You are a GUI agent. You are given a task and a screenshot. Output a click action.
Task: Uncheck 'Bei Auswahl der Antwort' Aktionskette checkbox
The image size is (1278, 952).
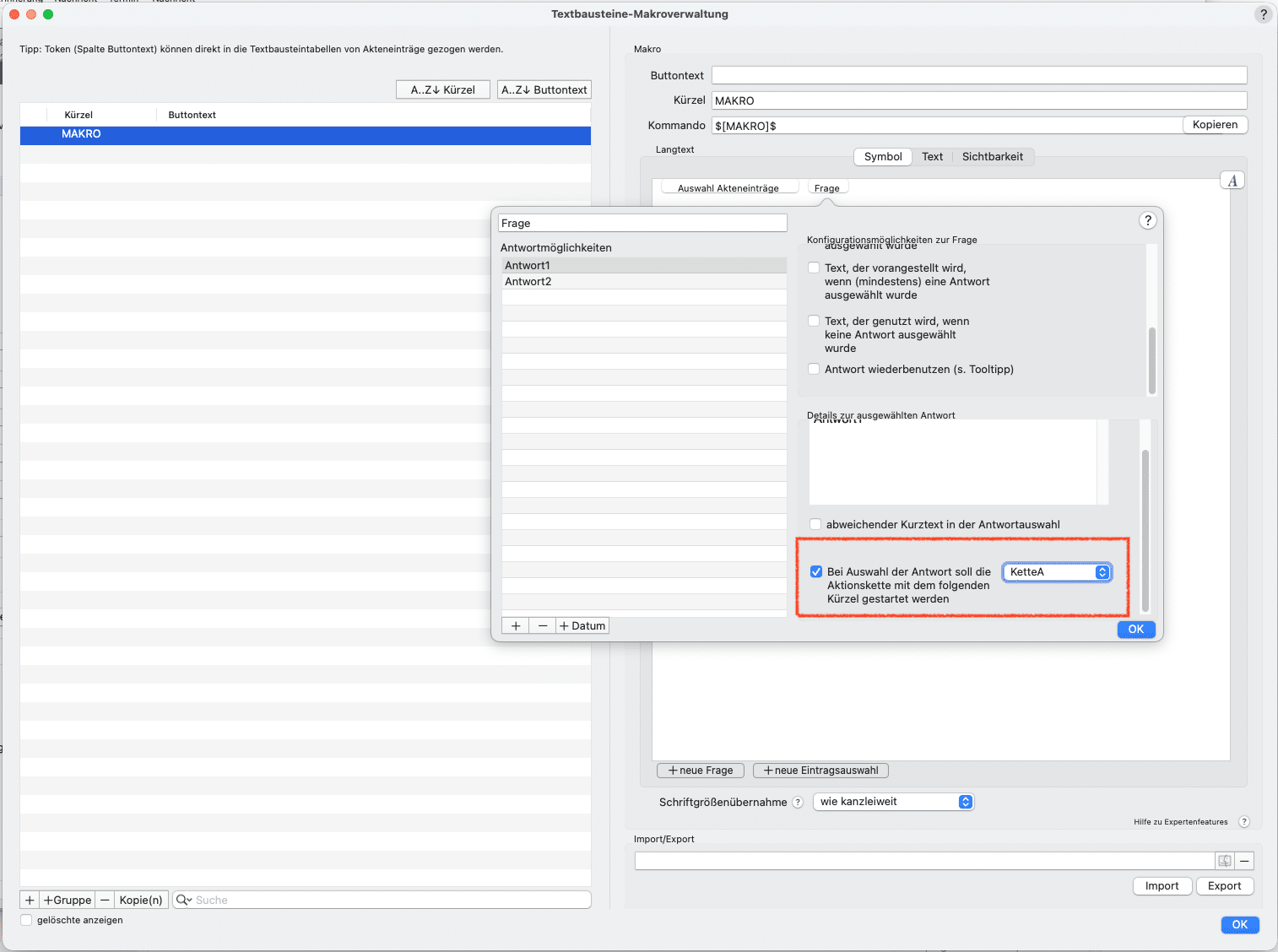coord(816,571)
